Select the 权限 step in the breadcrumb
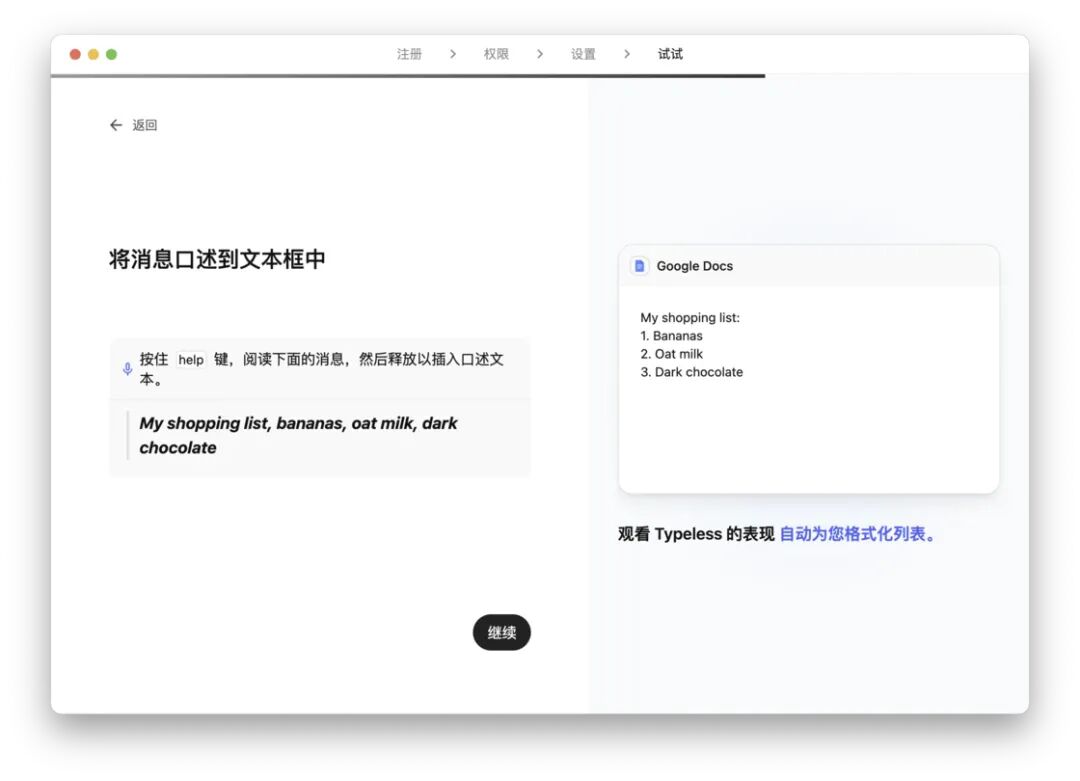 496,54
